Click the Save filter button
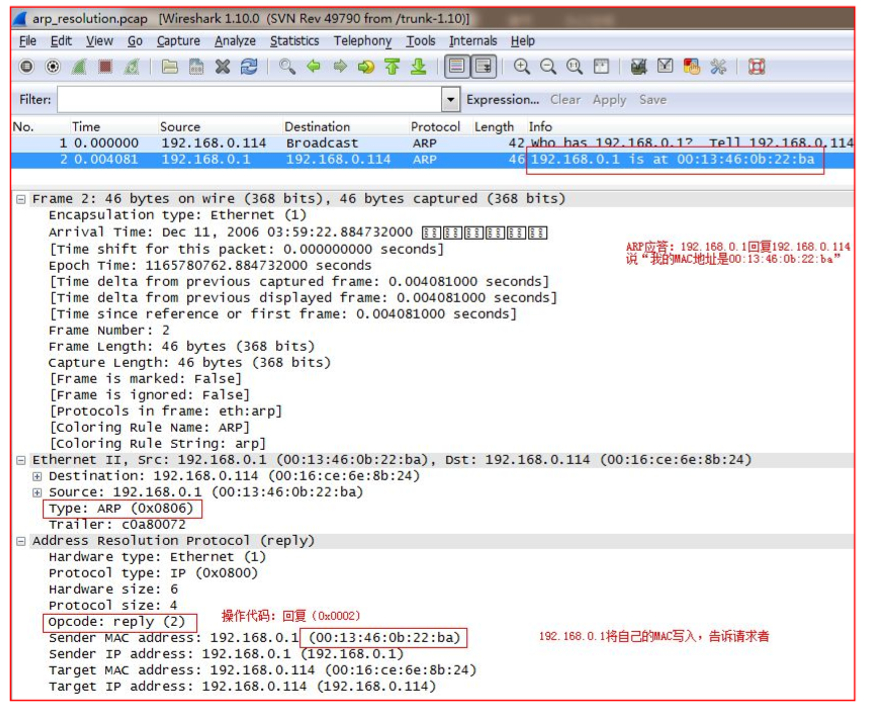Image resolution: width=870 pixels, height=703 pixels. coord(652,100)
